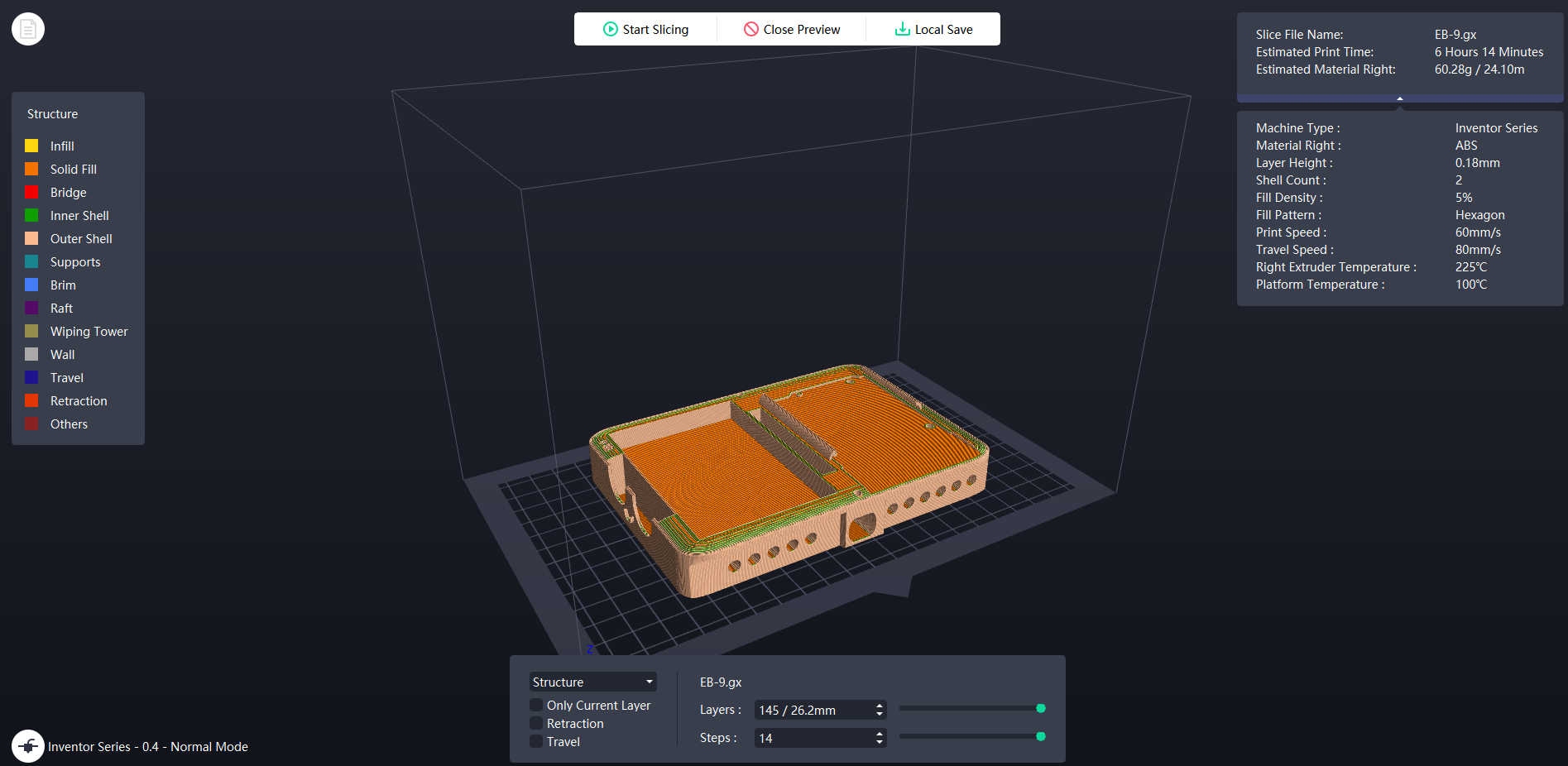Click the Infill yellow color swatch
This screenshot has width=1568, height=766.
[x=31, y=146]
